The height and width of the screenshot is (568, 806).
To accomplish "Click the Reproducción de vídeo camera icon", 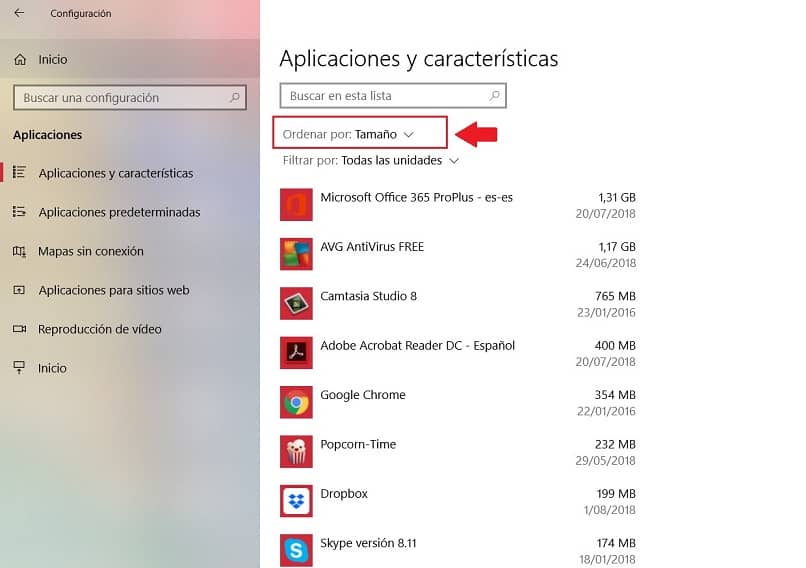I will tap(20, 328).
